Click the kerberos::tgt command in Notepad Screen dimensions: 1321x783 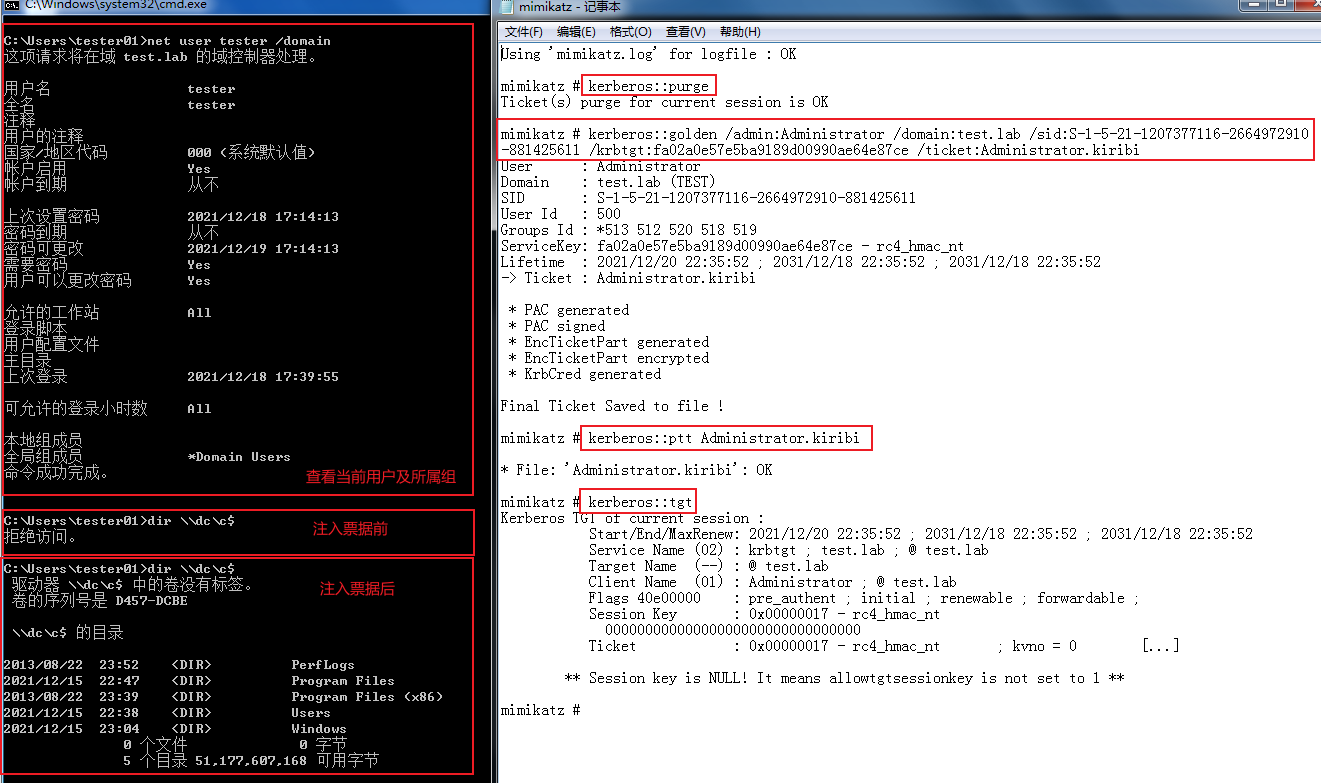tap(640, 502)
